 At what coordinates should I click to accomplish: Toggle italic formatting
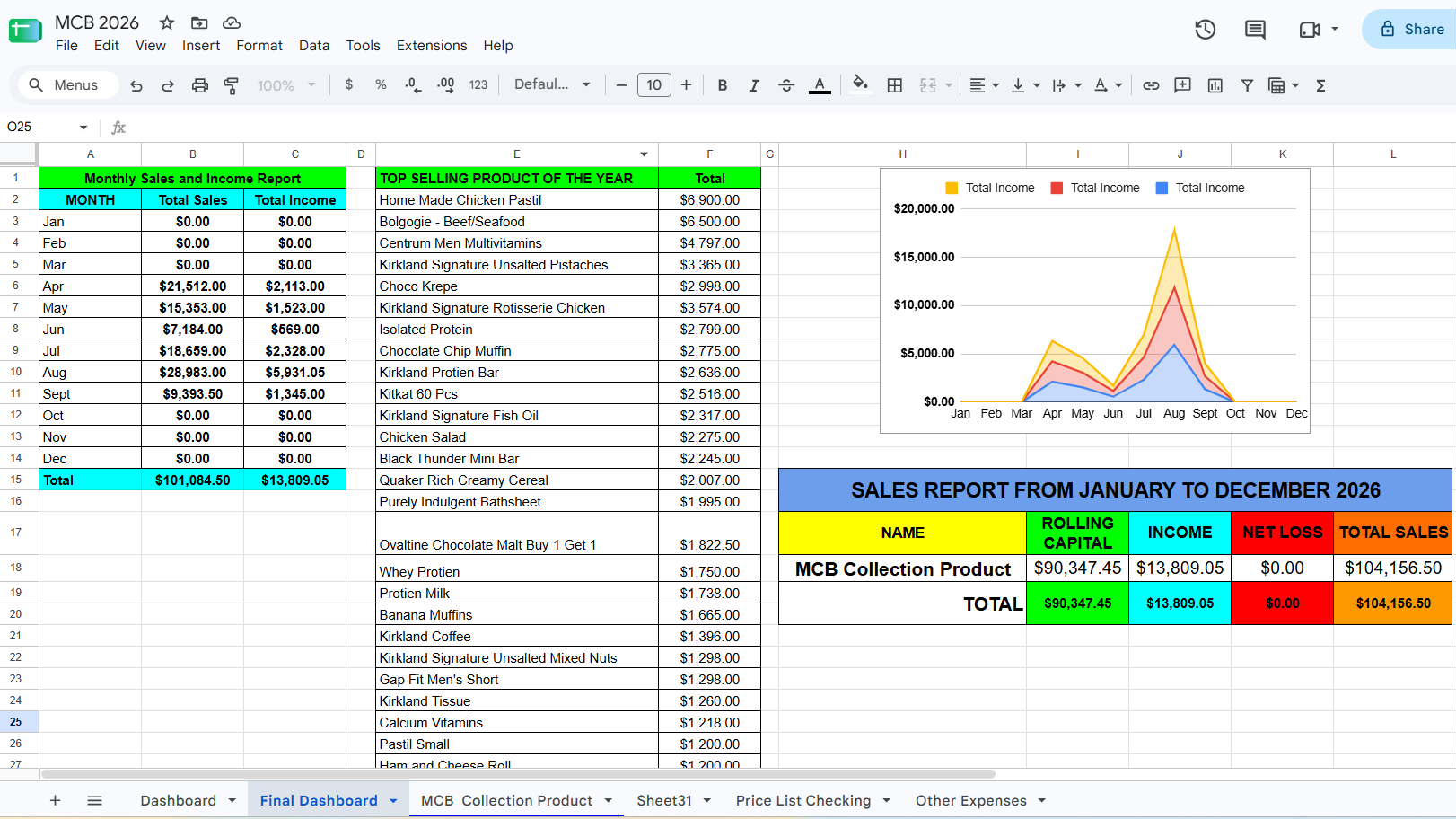point(754,85)
